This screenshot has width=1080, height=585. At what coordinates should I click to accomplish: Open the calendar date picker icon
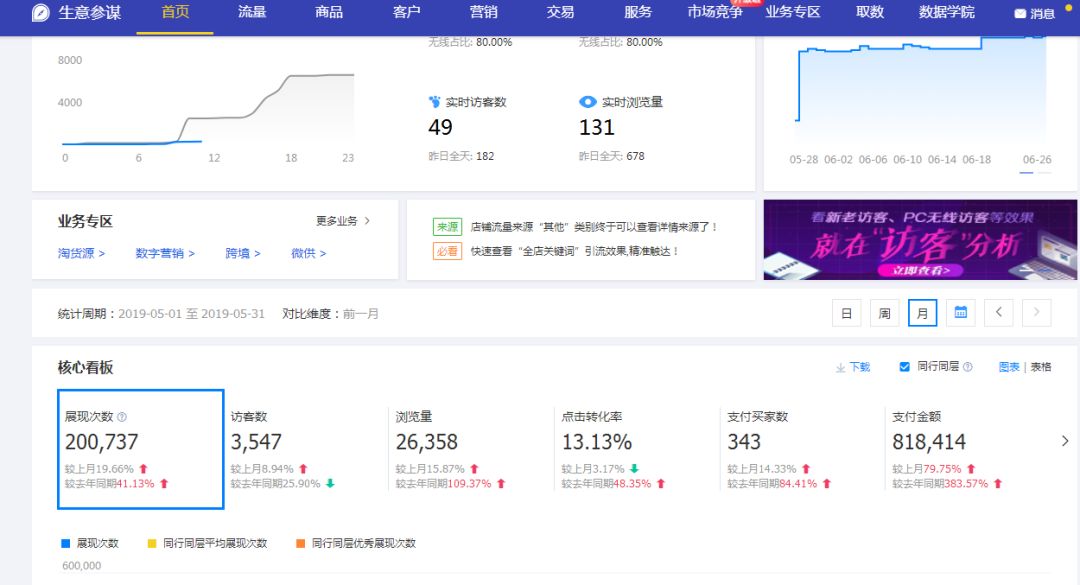960,313
